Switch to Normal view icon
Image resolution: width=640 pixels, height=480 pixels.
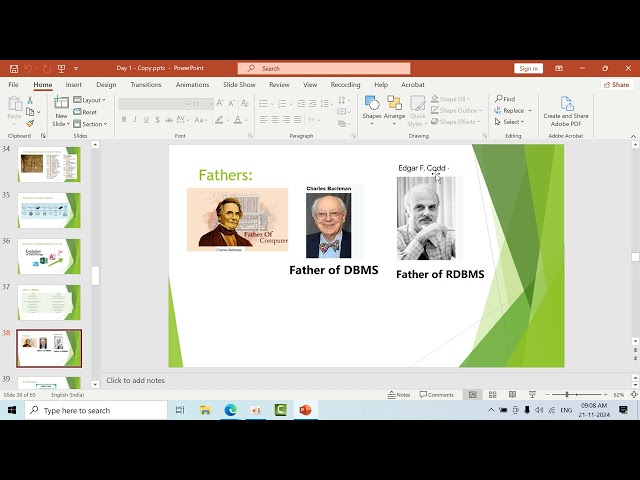[x=473, y=395]
